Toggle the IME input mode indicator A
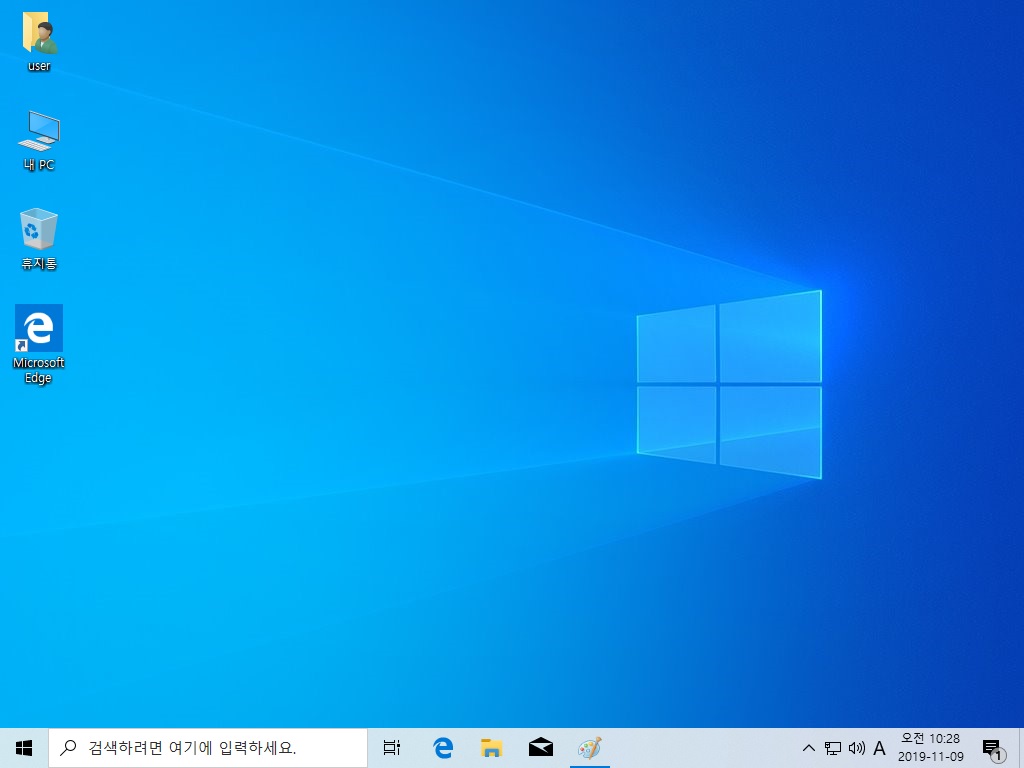Screen dimensions: 1024x768 (879, 748)
